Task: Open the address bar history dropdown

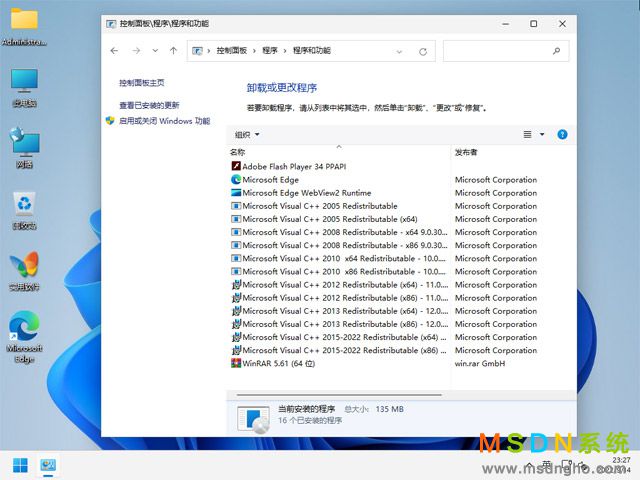Action: point(399,51)
